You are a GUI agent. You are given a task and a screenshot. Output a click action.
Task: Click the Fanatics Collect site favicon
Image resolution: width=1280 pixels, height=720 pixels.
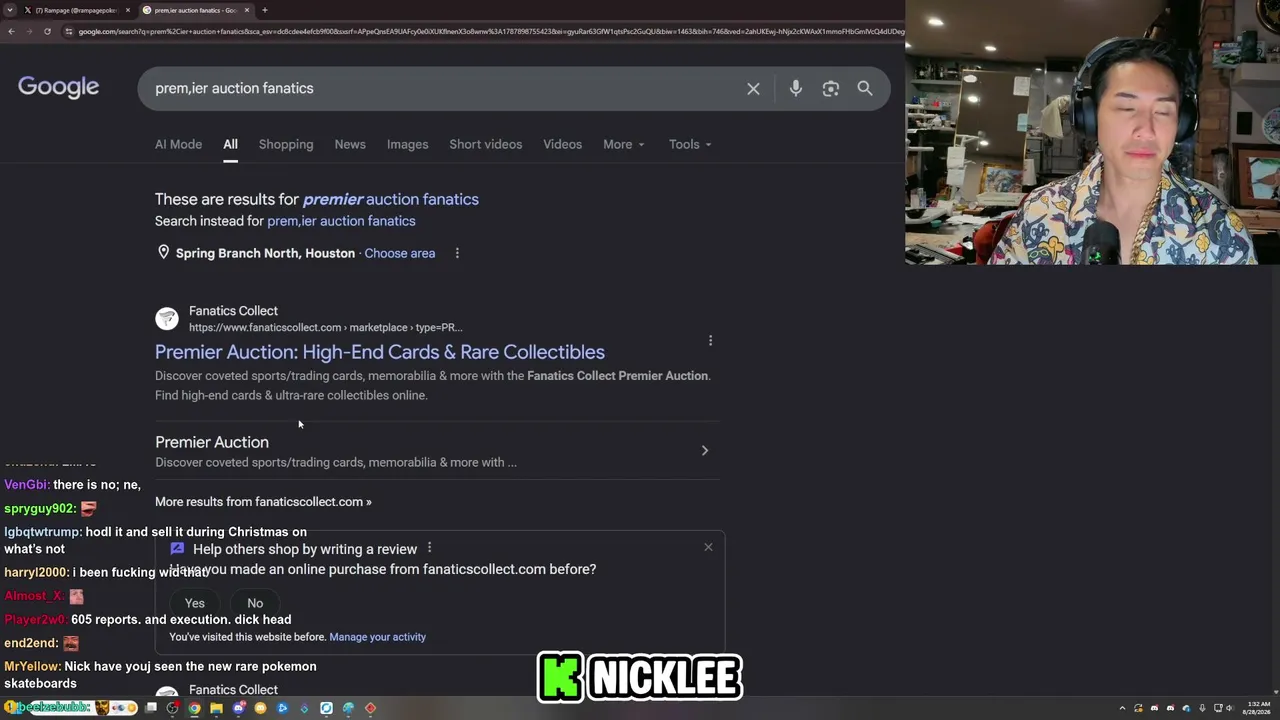(167, 319)
